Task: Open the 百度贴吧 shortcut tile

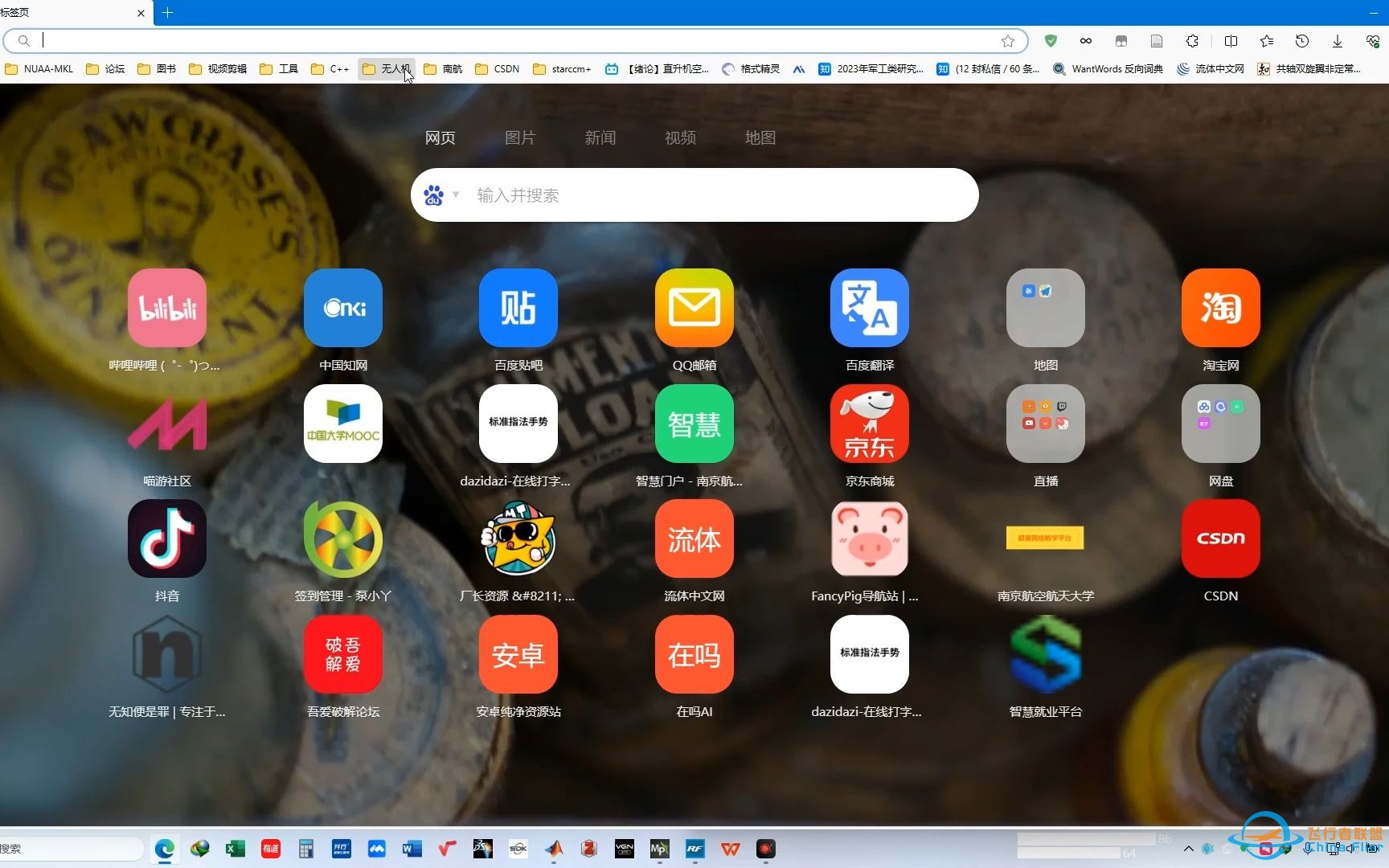Action: (x=518, y=308)
